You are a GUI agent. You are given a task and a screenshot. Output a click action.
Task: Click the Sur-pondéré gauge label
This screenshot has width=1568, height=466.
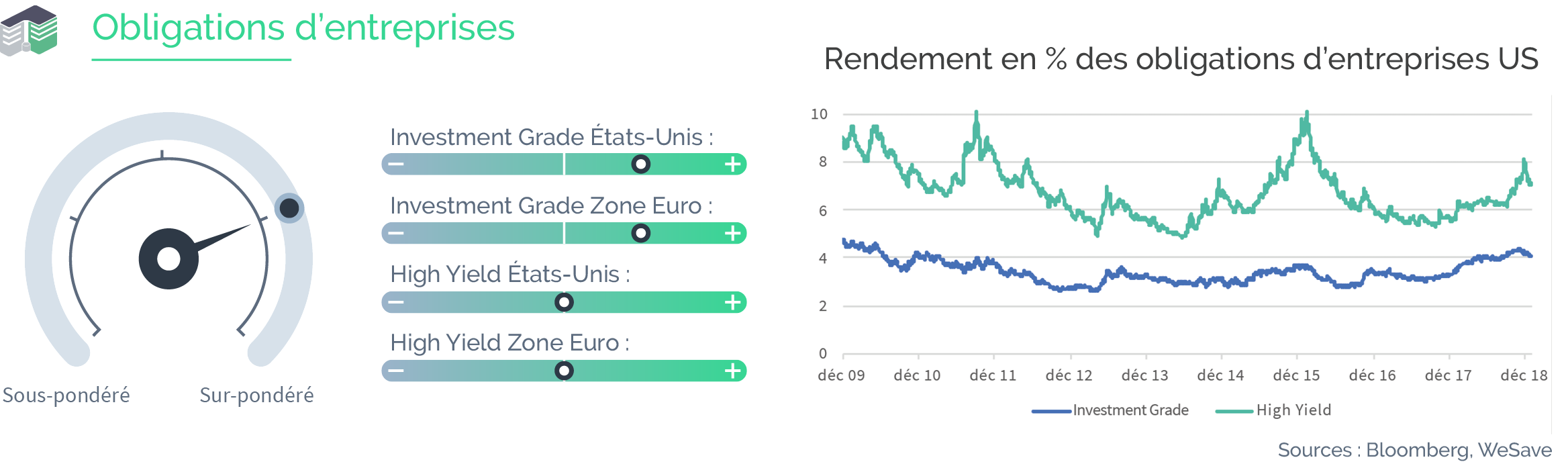[256, 395]
